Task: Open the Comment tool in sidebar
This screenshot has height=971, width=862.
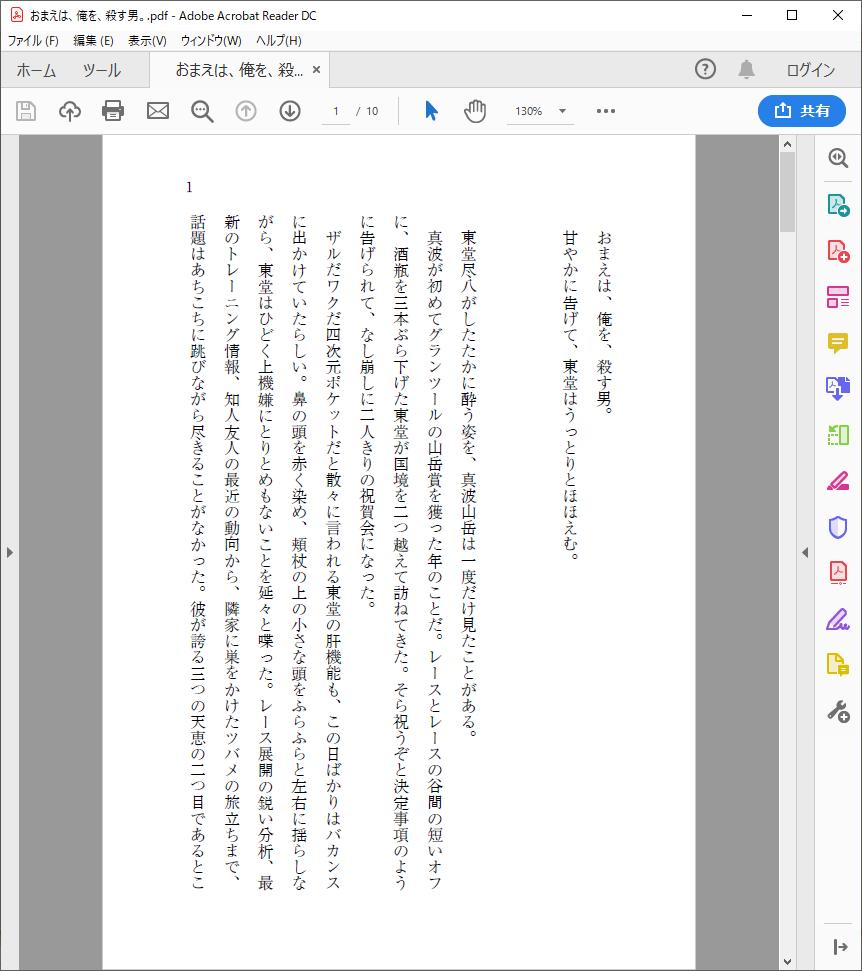Action: tap(838, 342)
